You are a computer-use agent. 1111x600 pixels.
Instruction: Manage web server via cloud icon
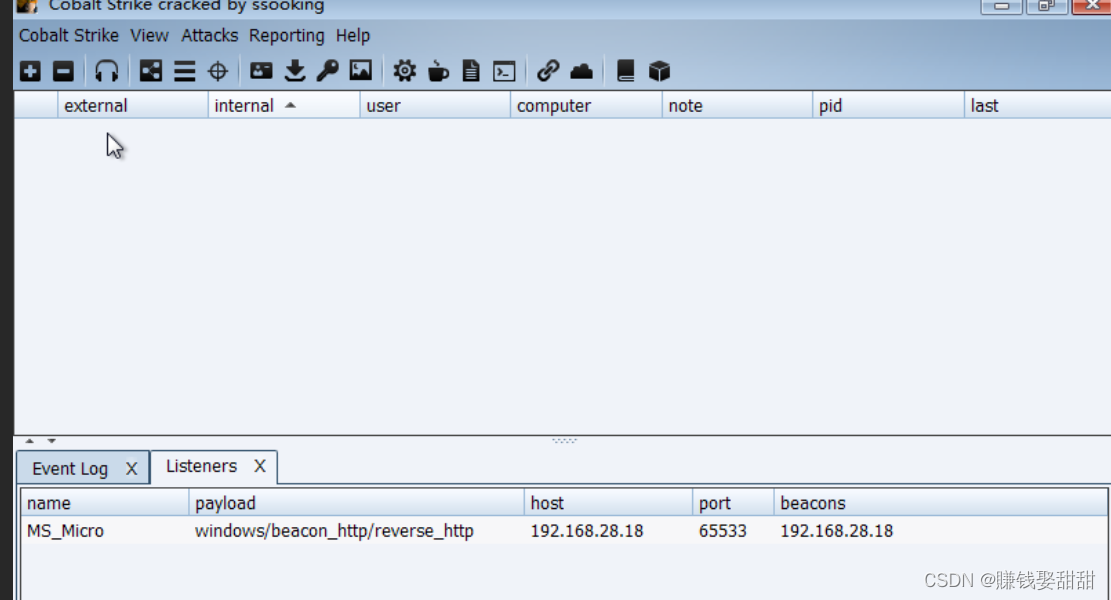[x=581, y=71]
